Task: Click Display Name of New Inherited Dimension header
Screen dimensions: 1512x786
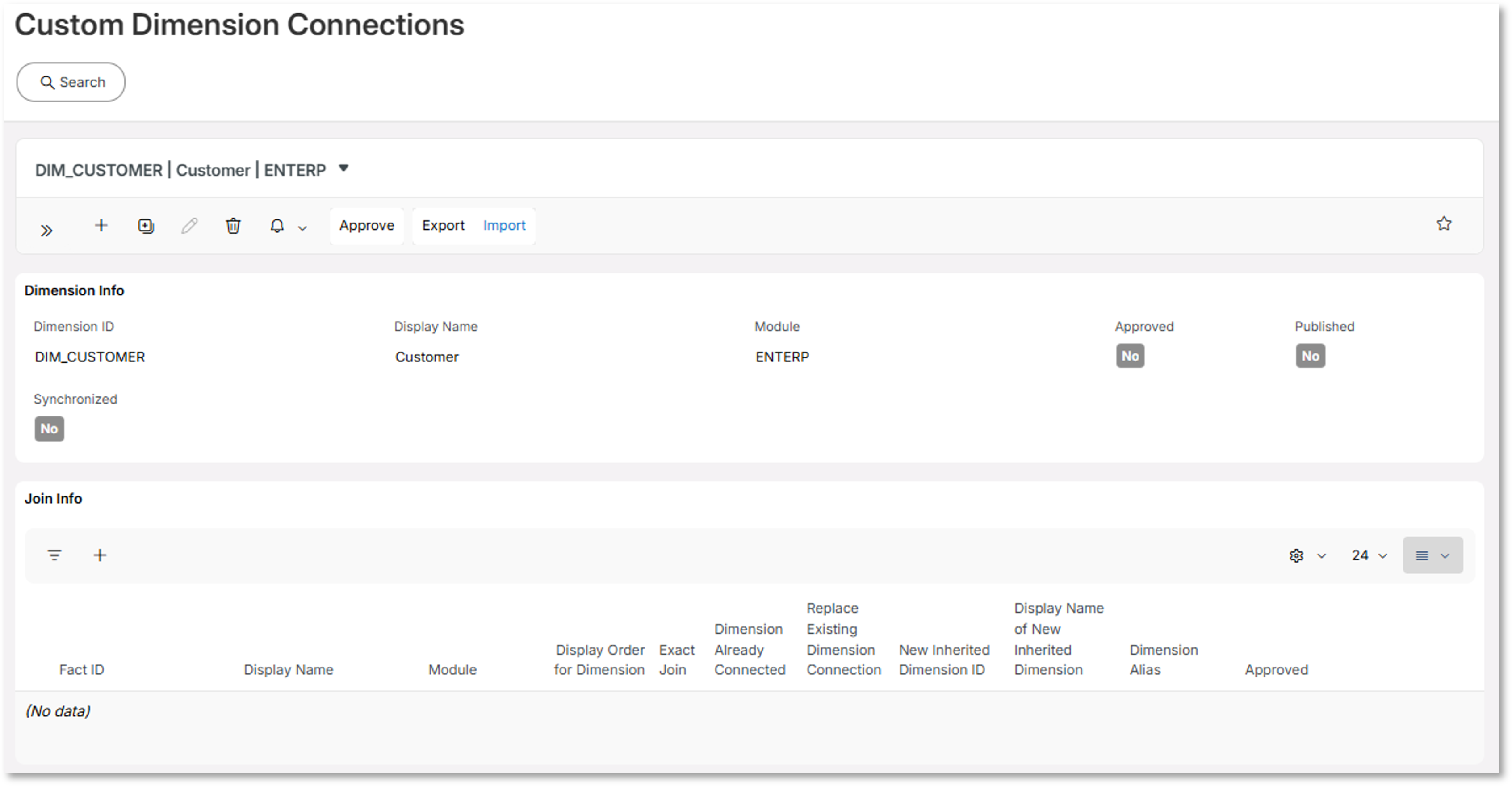Action: pyautogui.click(x=1058, y=639)
